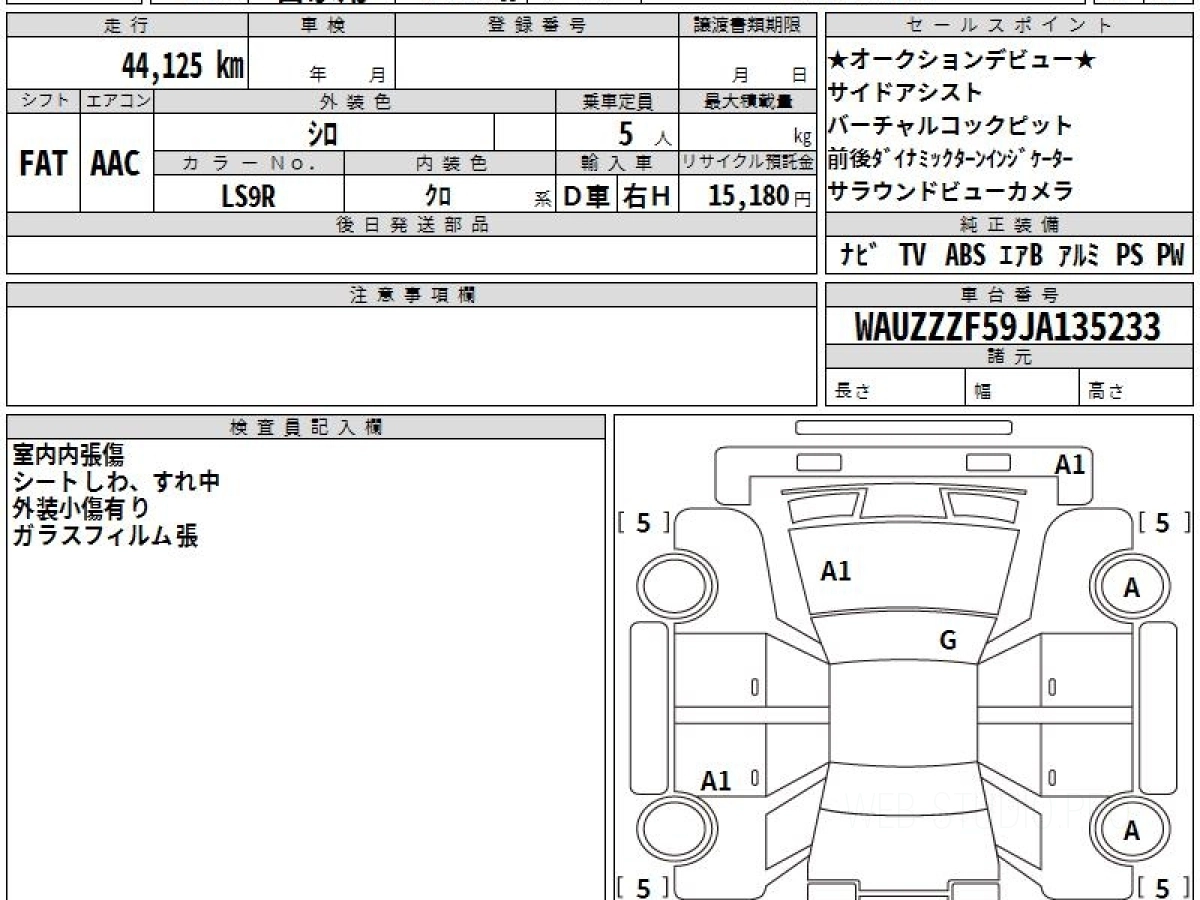Select the 後日発送部品 header bar

click(412, 224)
